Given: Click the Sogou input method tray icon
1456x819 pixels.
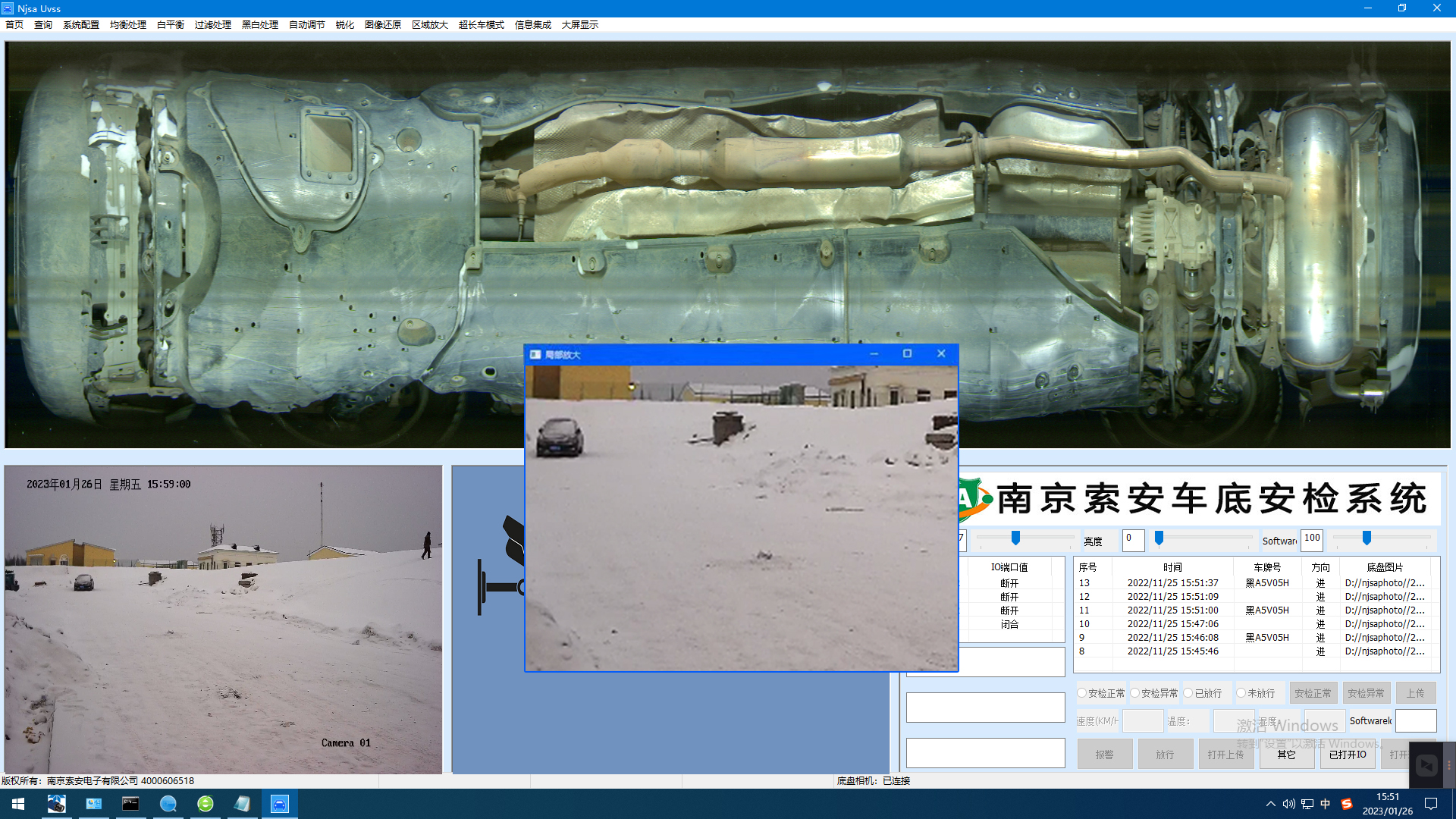Looking at the screenshot, I should [x=1347, y=804].
